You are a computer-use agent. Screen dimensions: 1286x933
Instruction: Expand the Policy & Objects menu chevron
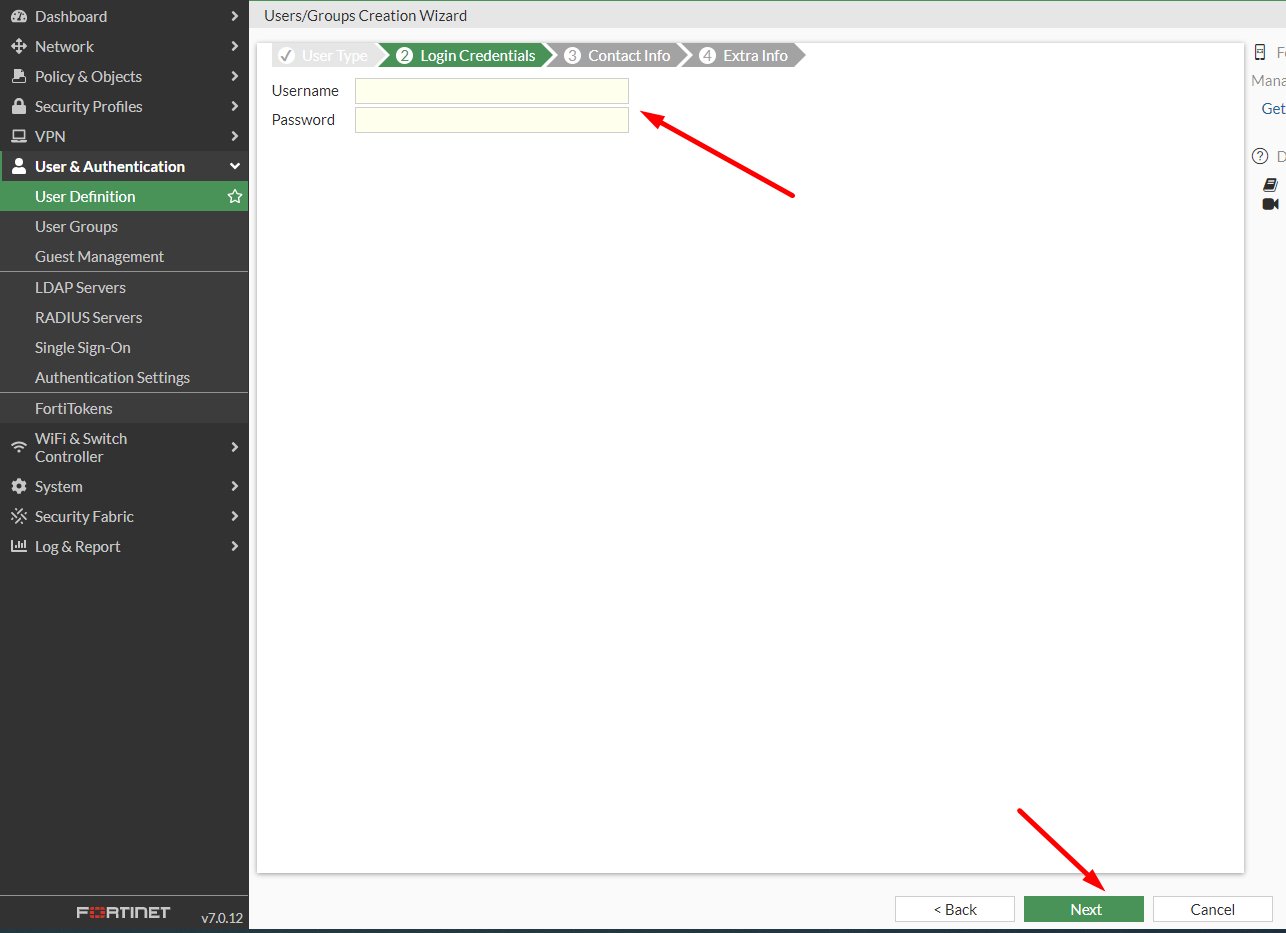coord(234,77)
